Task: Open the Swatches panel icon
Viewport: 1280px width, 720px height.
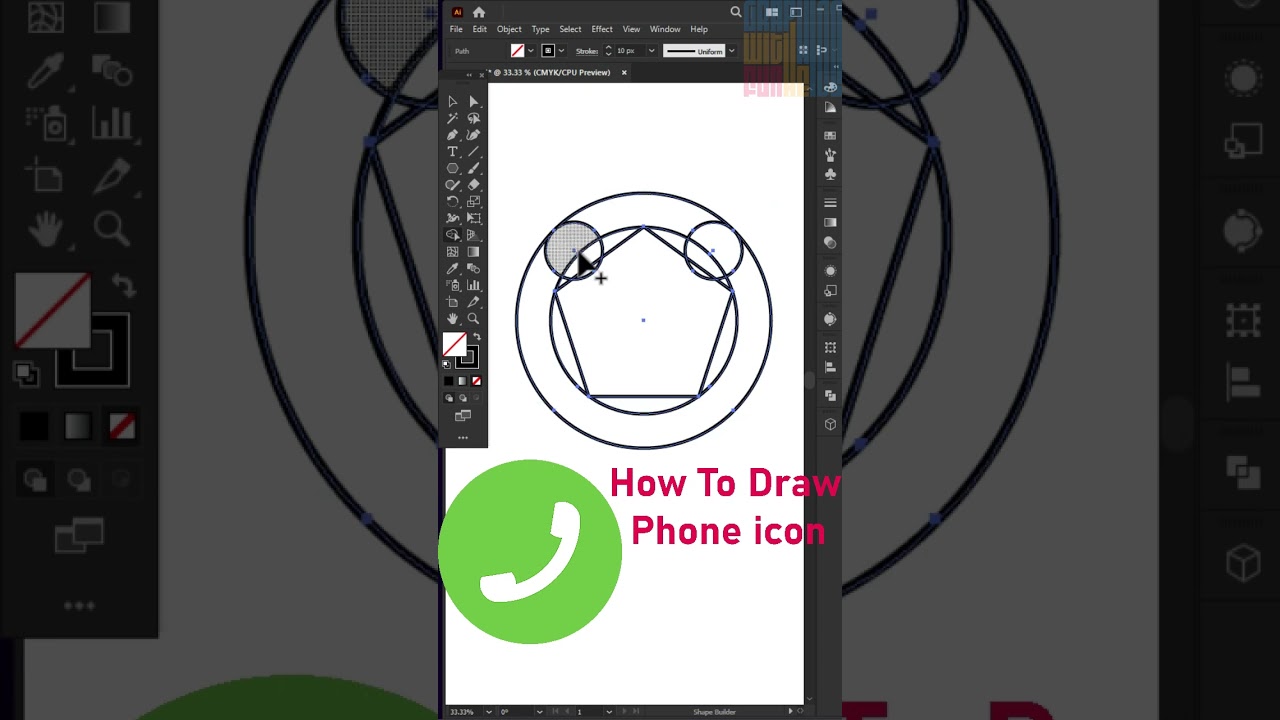Action: pyautogui.click(x=830, y=136)
